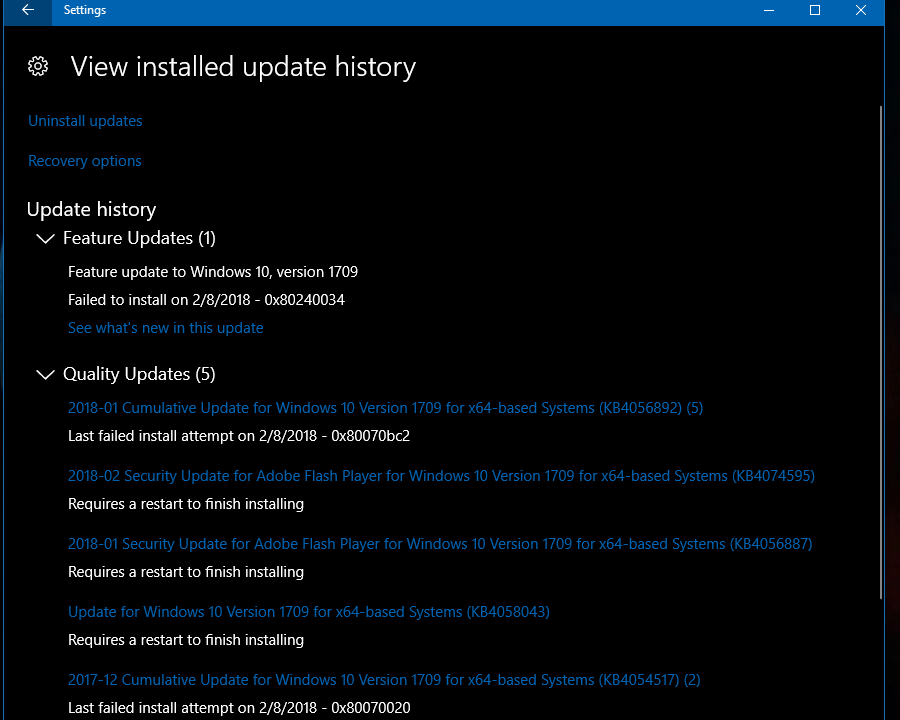Click the back arrow in the title bar

28,11
